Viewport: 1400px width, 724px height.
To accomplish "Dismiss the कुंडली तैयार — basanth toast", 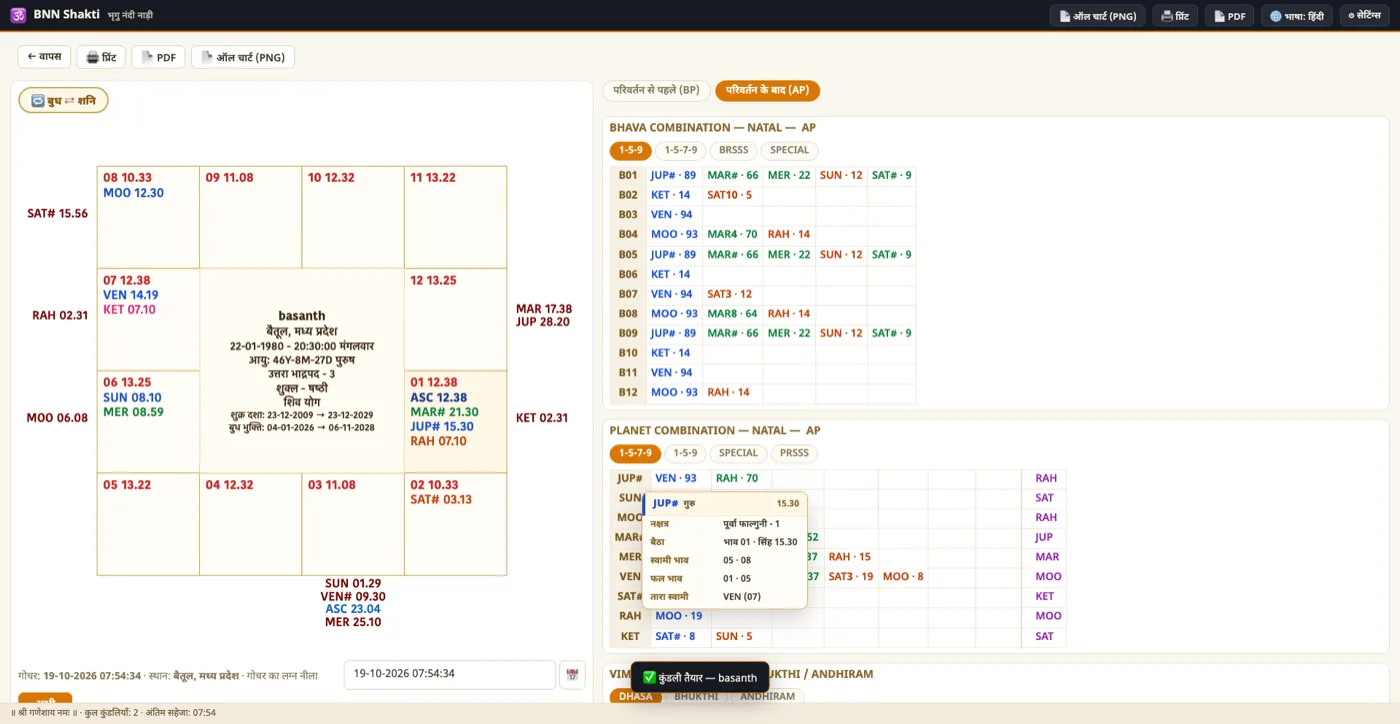I will click(700, 678).
